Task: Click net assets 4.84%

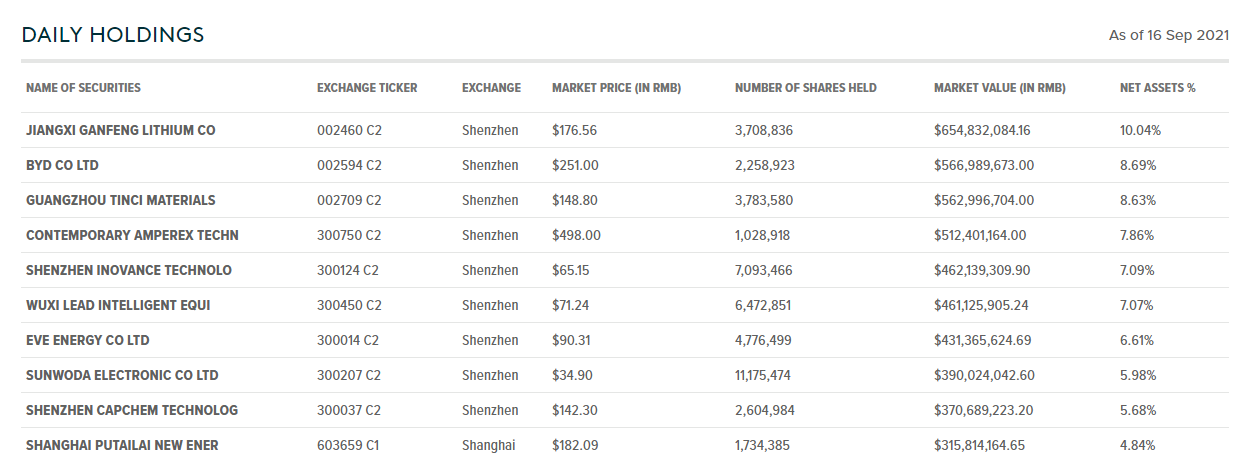Action: (x=1138, y=445)
